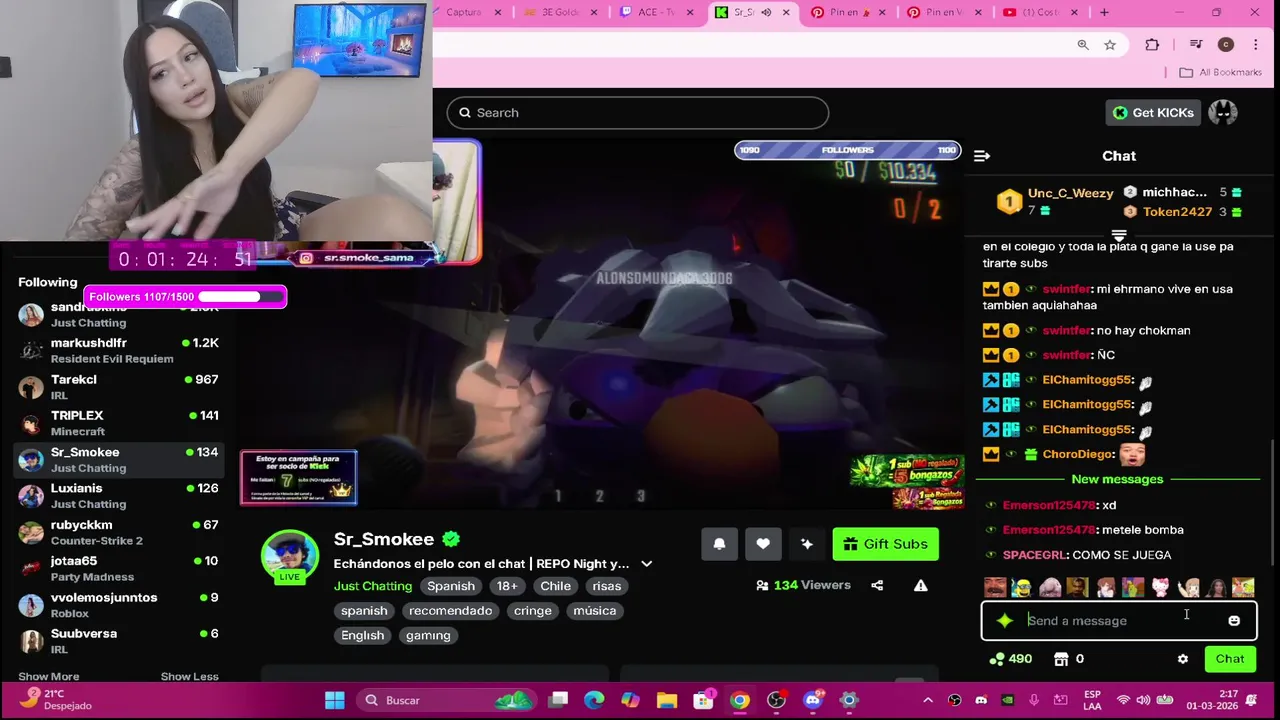1280x720 pixels.
Task: Bookmark this page with the star icon
Action: (1110, 45)
